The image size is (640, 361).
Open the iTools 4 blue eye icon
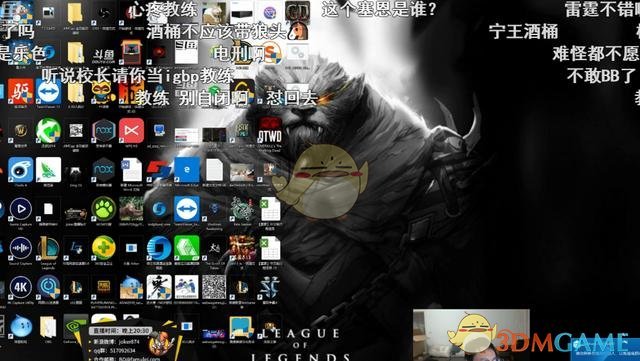[x=20, y=169]
